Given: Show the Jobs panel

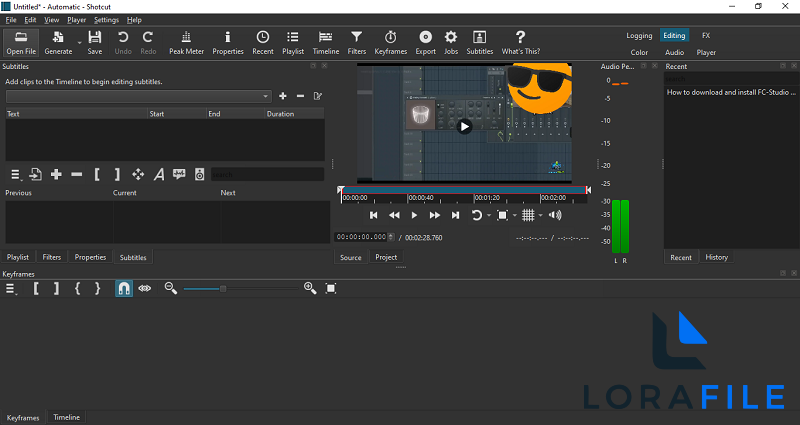Looking at the screenshot, I should click(x=451, y=43).
